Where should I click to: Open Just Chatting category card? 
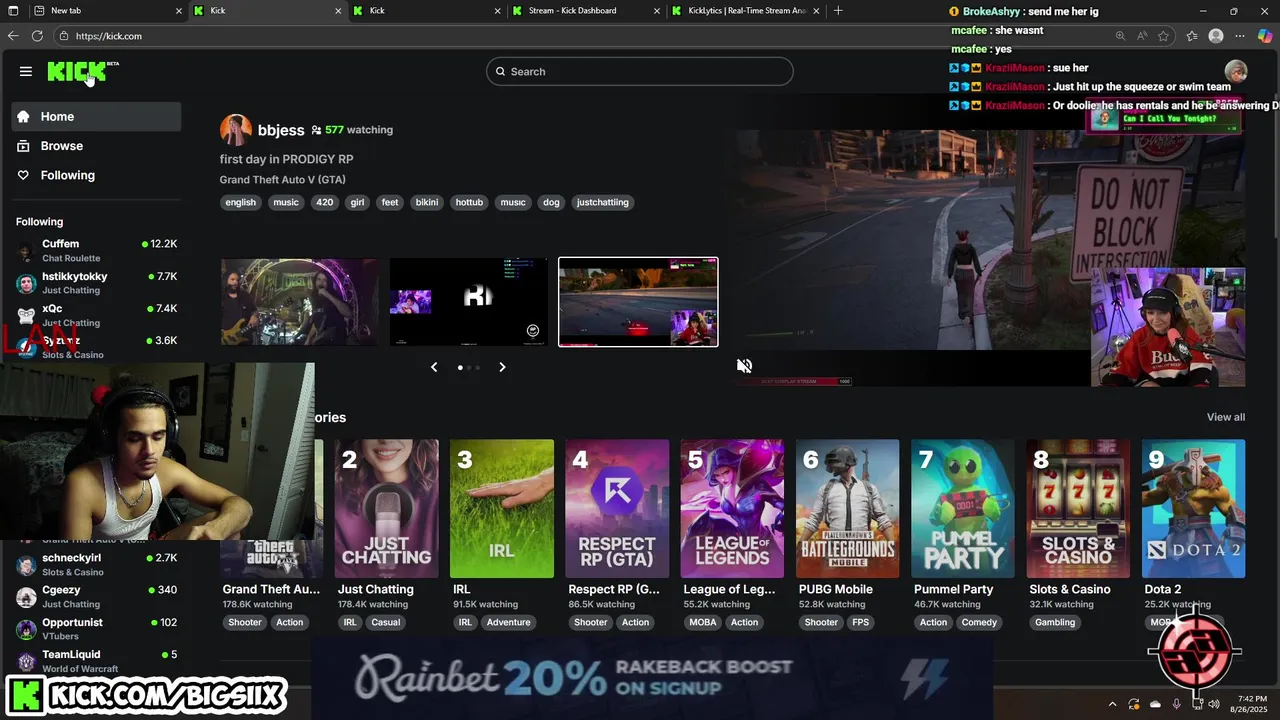(x=386, y=509)
